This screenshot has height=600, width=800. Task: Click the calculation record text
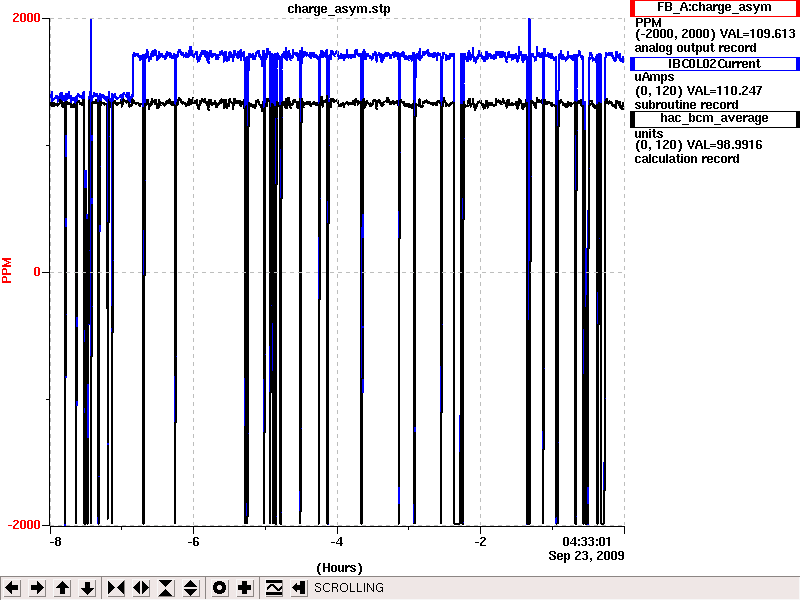(687, 159)
